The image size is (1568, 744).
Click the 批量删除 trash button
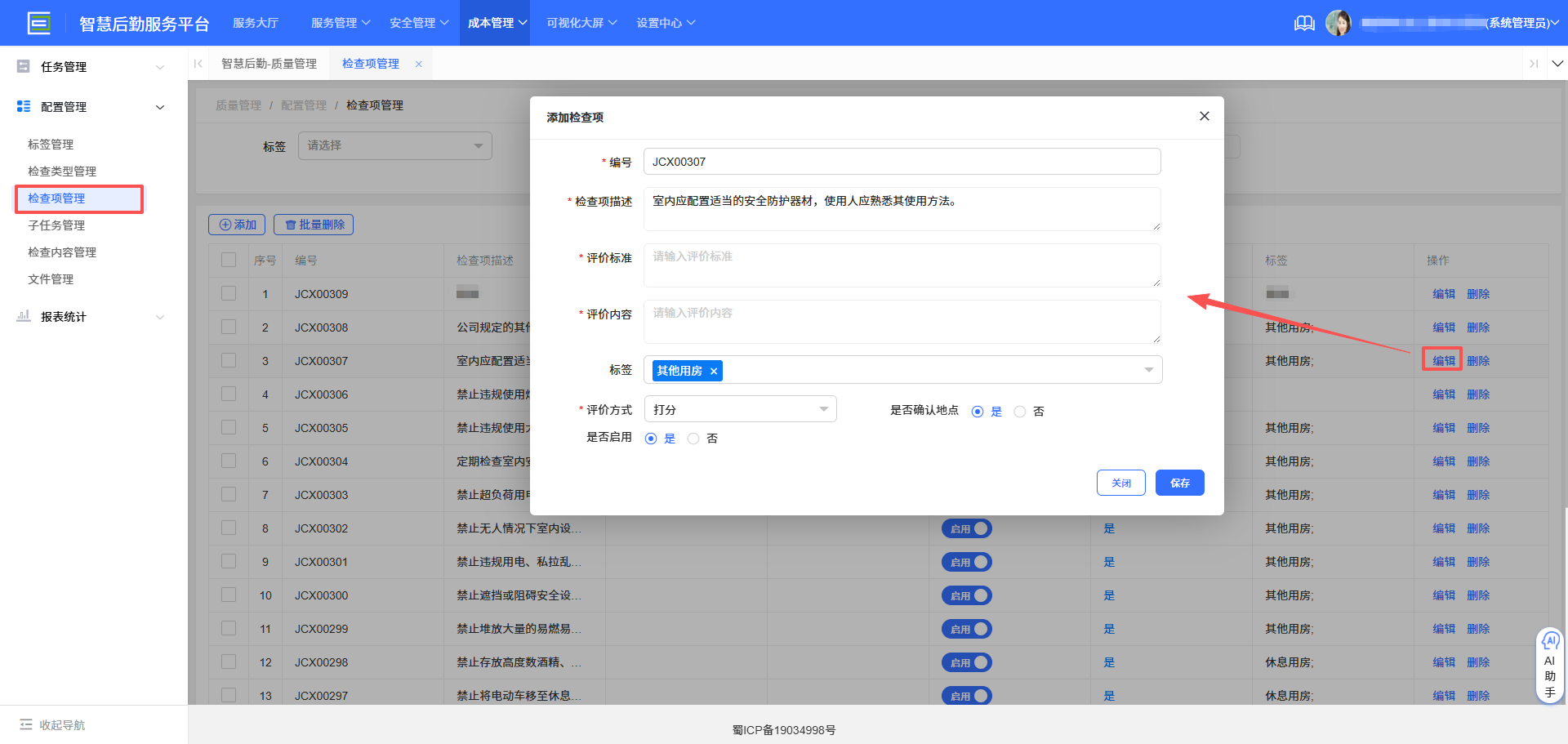tap(314, 224)
